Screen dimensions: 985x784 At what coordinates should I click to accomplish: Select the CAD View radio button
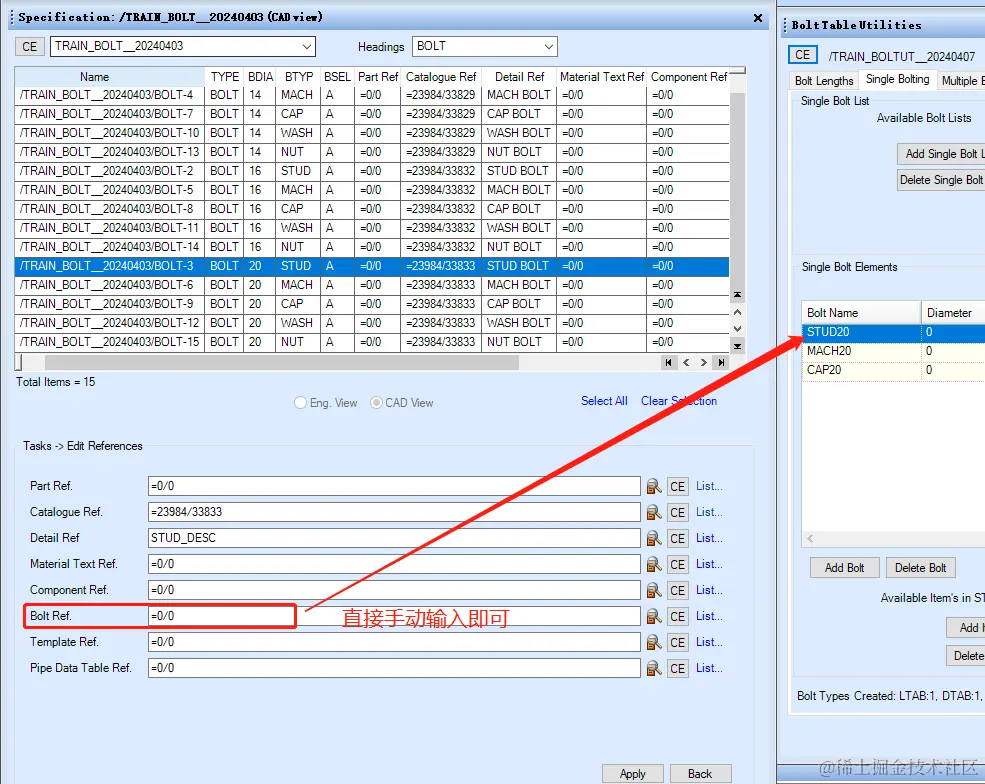point(376,403)
